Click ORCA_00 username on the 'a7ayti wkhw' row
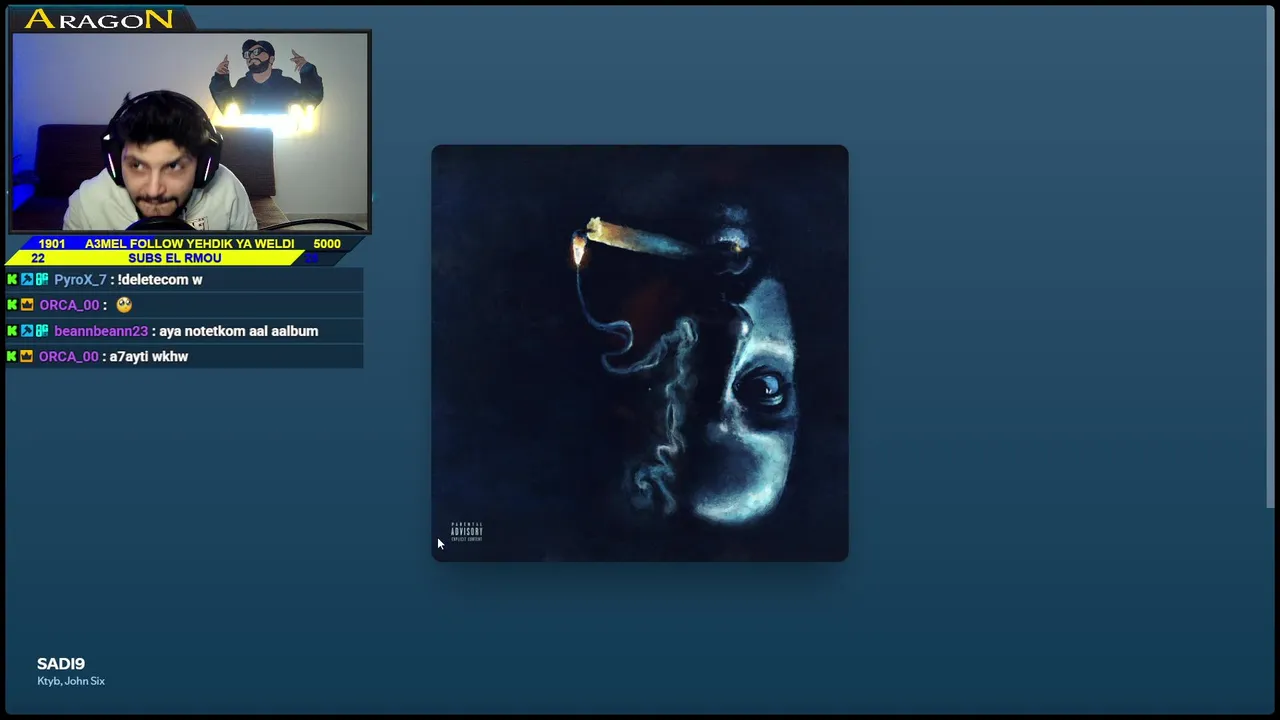1280x720 pixels. click(x=69, y=356)
